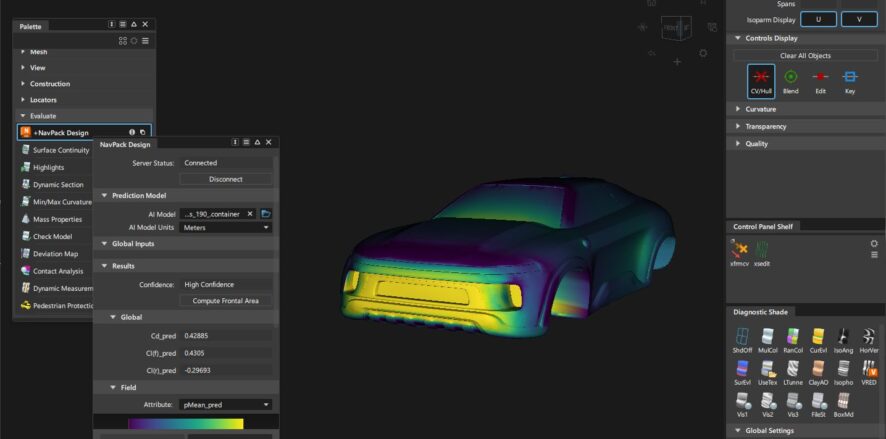886x439 pixels.
Task: Toggle the U isoparm display
Action: (819, 19)
